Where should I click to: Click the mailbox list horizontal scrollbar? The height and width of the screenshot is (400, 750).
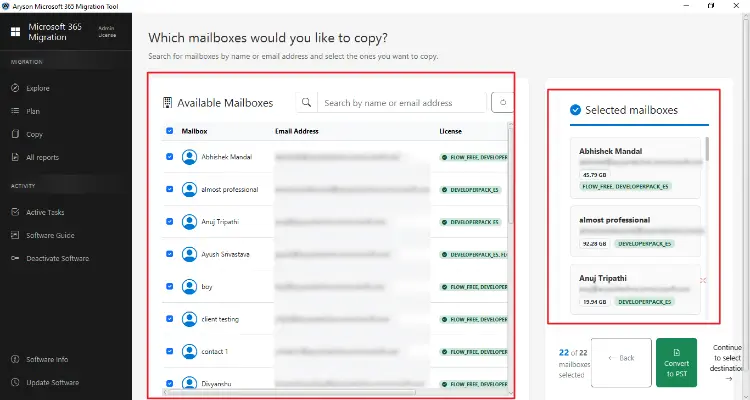[292, 392]
